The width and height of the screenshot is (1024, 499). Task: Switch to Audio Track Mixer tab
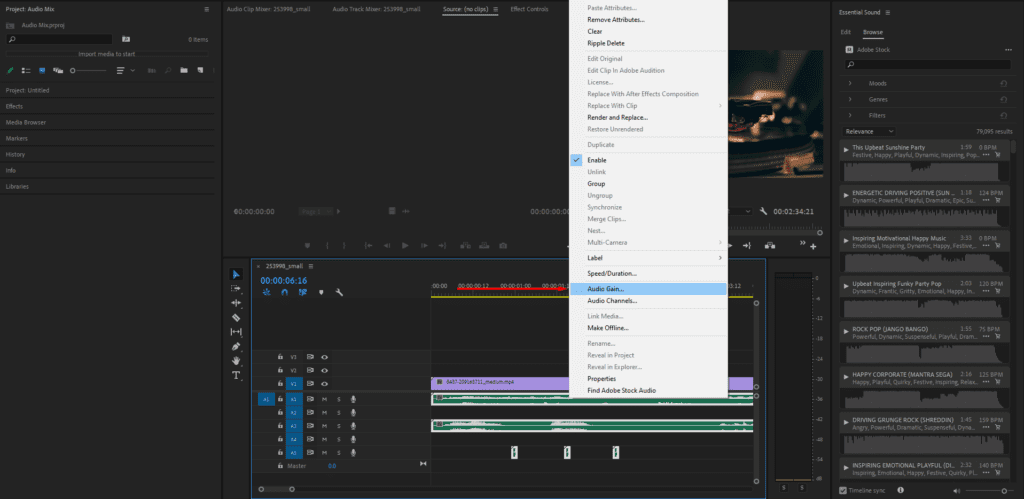[x=376, y=9]
